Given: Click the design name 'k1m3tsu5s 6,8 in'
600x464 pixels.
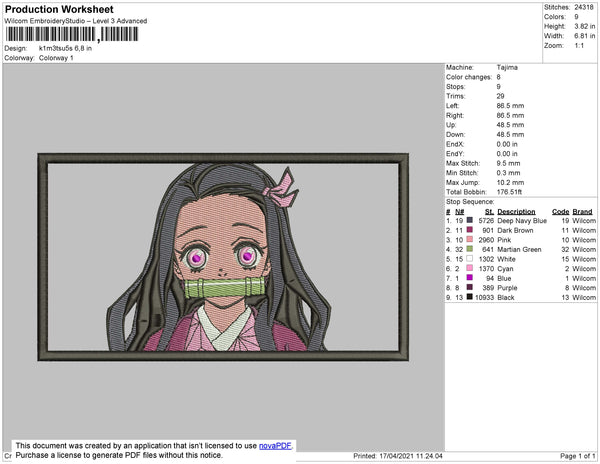Looking at the screenshot, I should pos(65,48).
